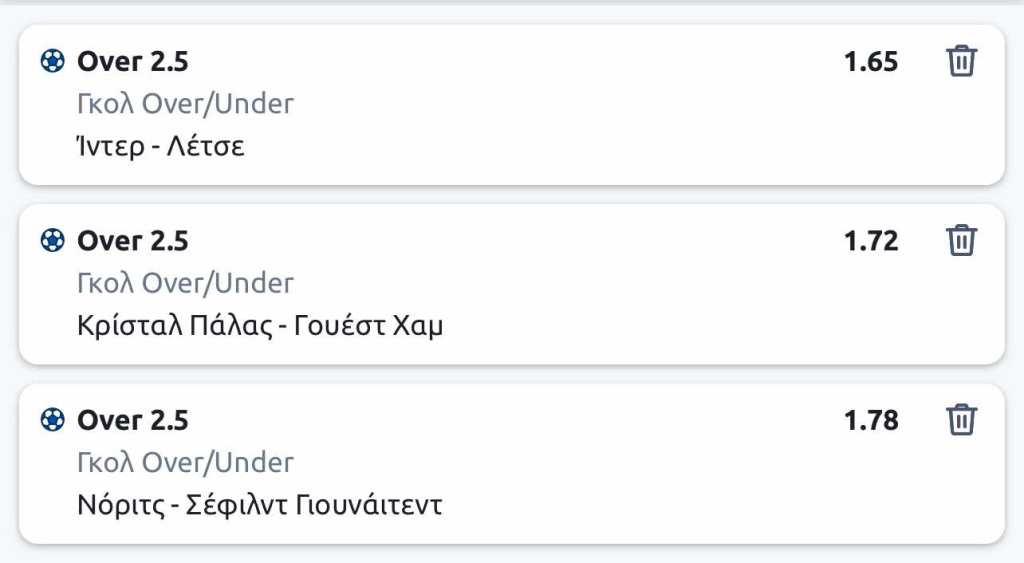Trash the Νόριτς - Σέφιλντ Γιουνάιτεντ bet
1024x563 pixels.
coord(961,419)
